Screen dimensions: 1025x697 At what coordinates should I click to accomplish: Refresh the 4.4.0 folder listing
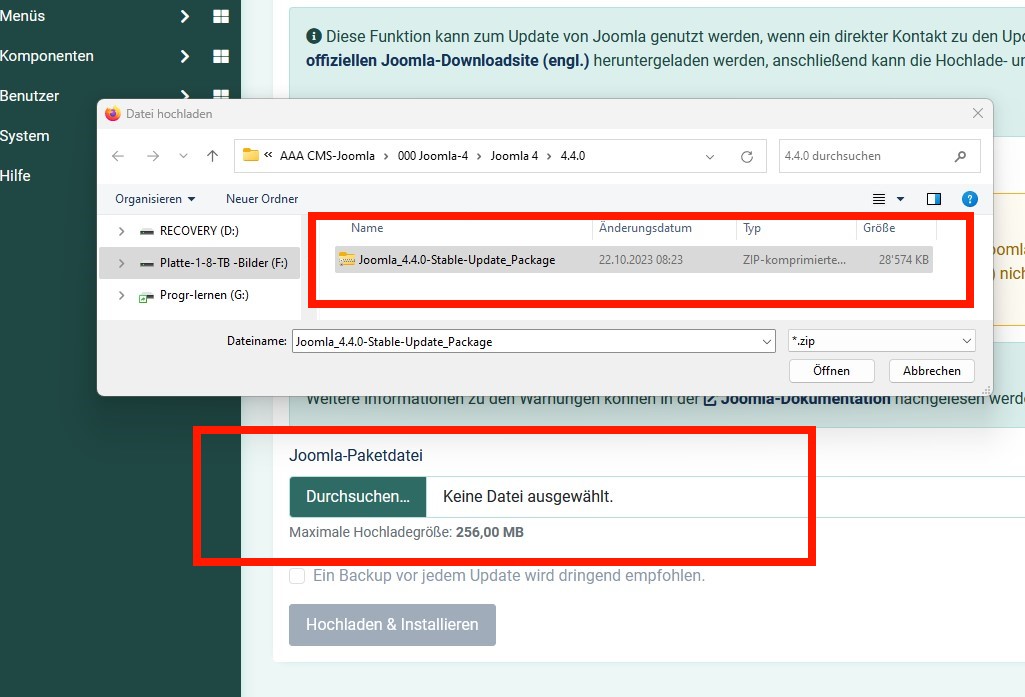pos(747,156)
